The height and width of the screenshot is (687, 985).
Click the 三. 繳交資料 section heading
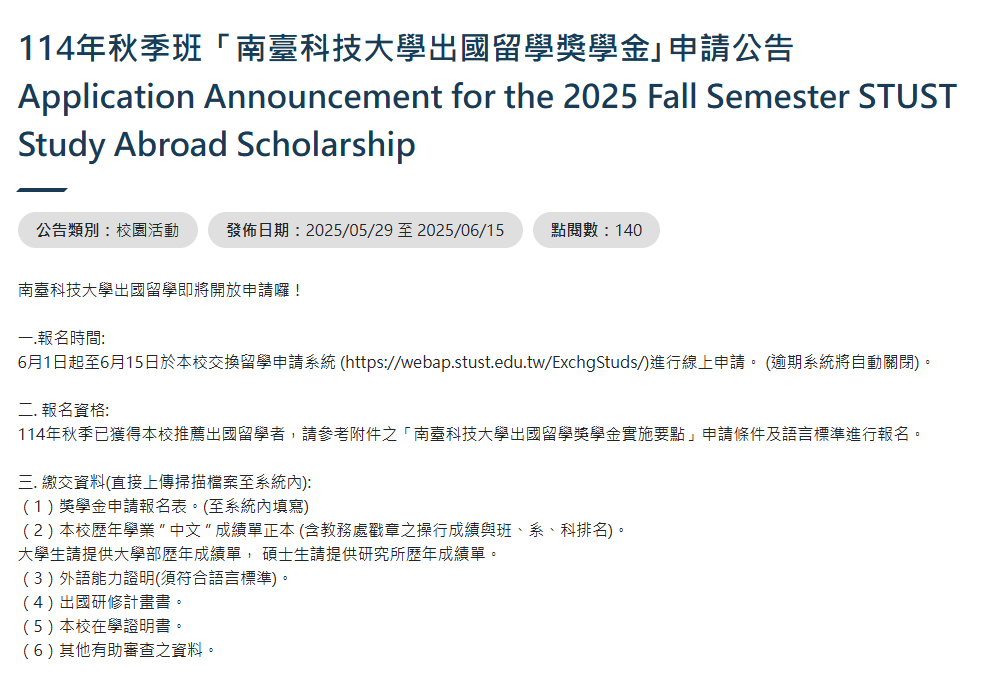click(165, 482)
